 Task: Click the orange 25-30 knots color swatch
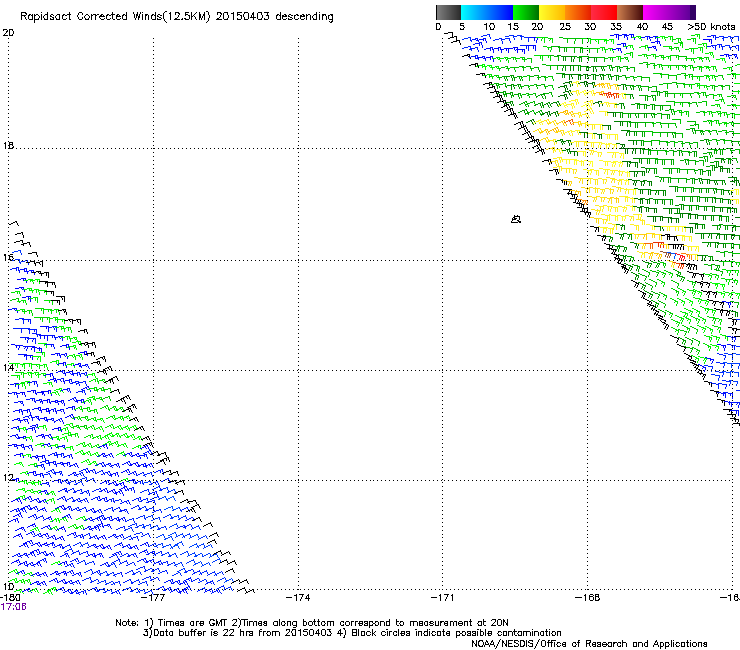[578, 12]
